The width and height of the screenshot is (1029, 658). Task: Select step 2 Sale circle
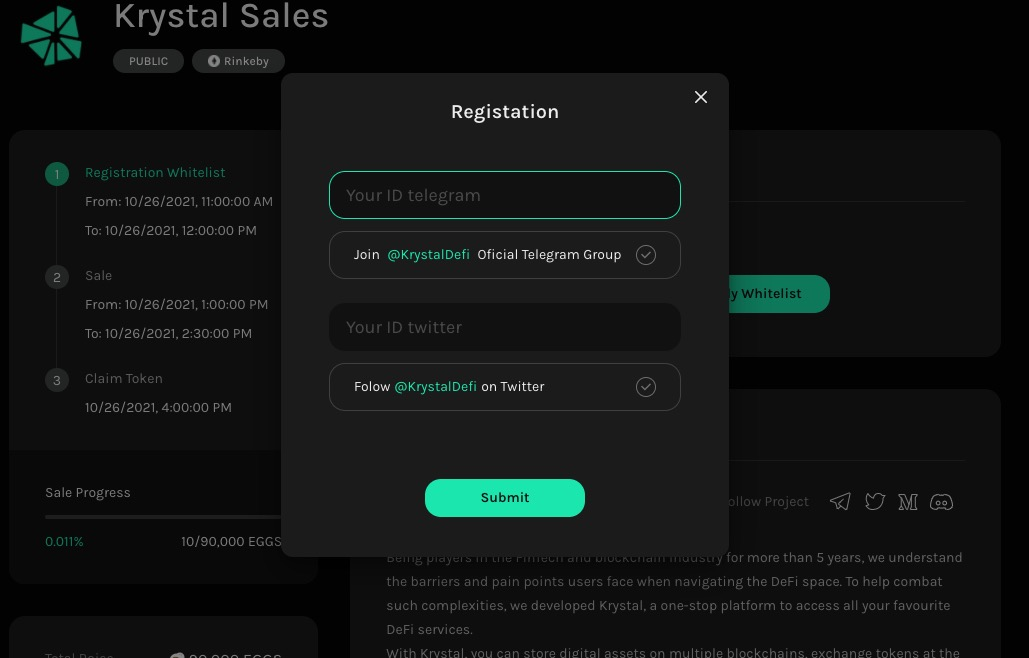coord(57,277)
